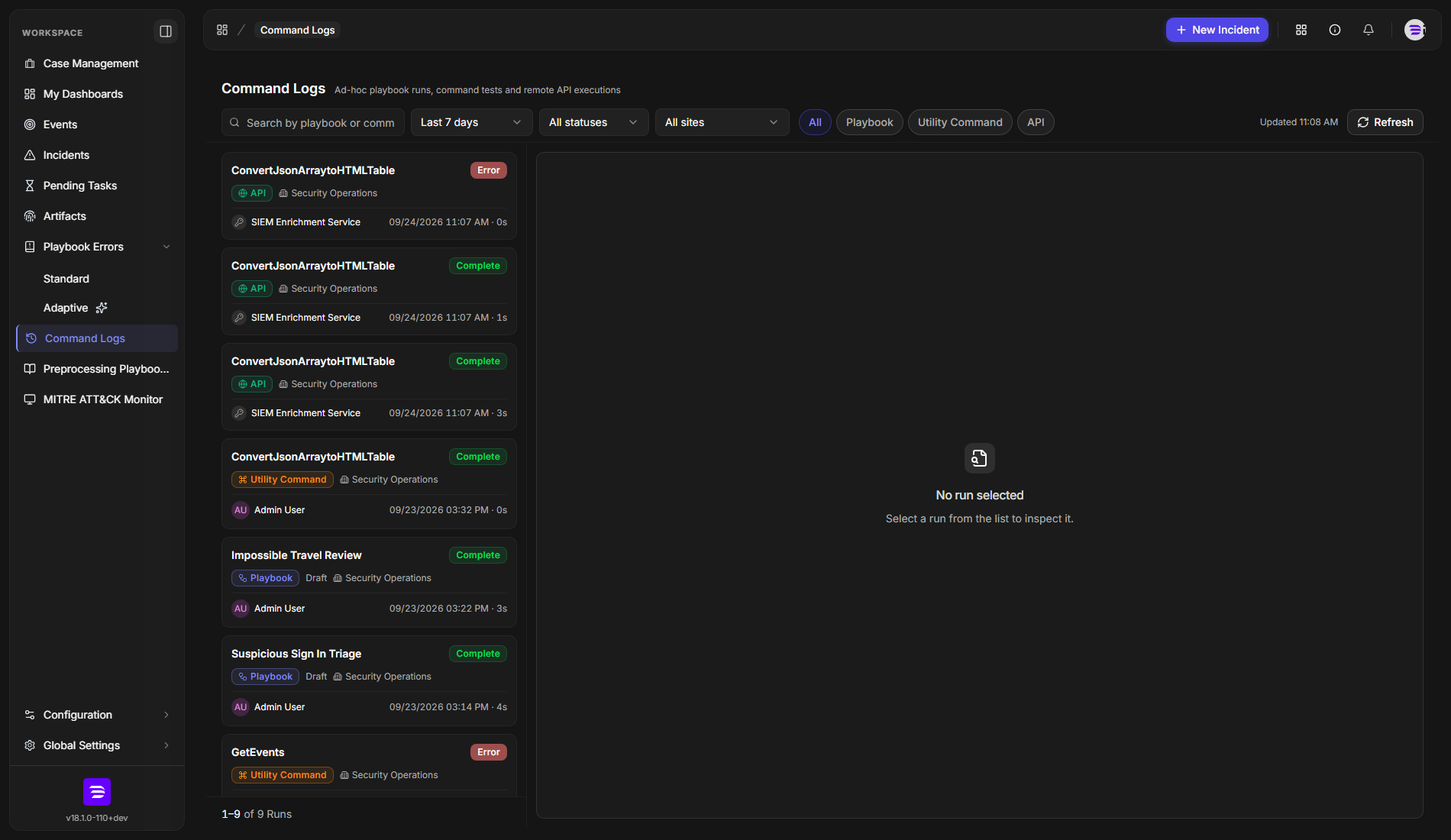
Task: Collapse the workspace sidebar panel icon
Action: (165, 31)
